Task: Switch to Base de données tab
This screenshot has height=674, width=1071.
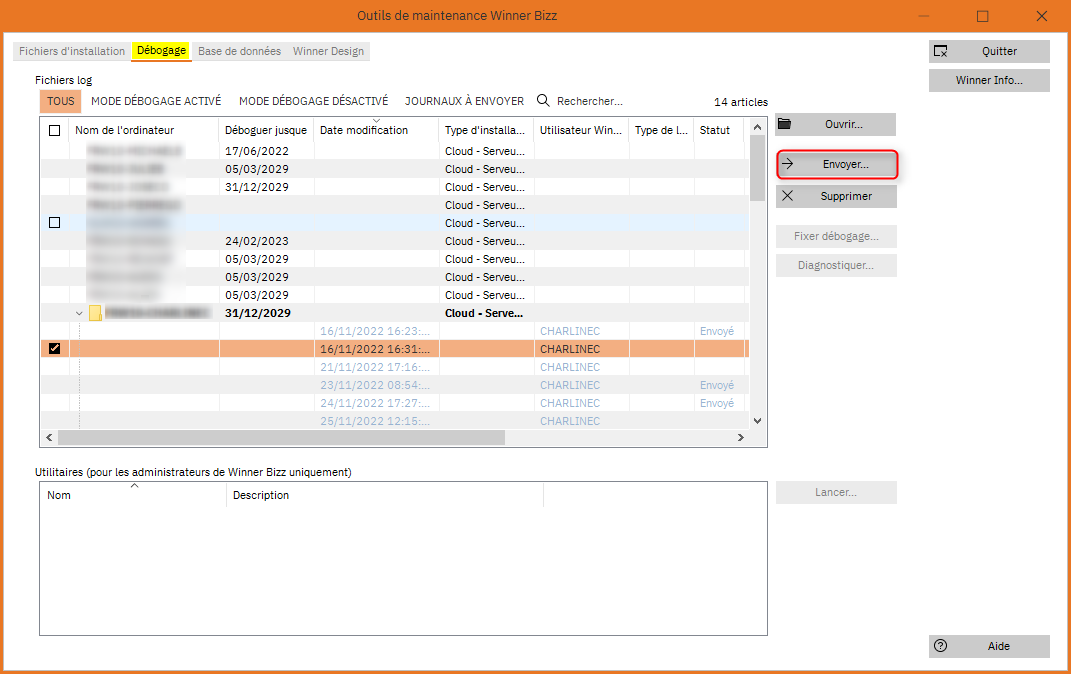Action: [240, 51]
